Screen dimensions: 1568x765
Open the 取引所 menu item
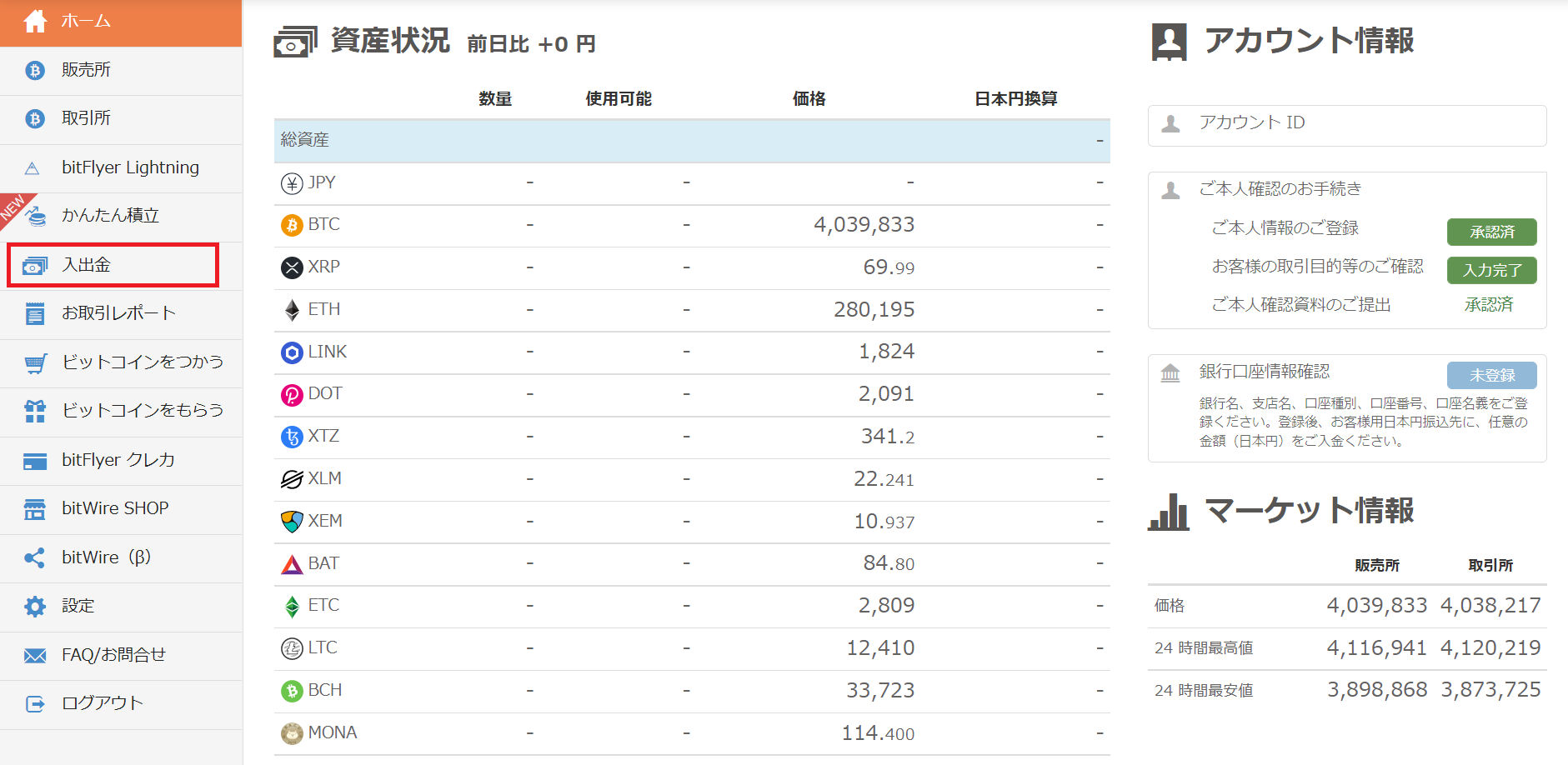coord(121,119)
